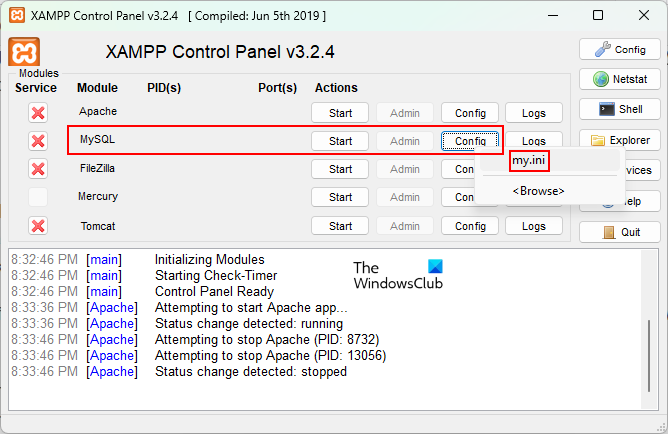Viewport: 668px width, 434px height.
Task: Open the Apache Config dropdown
Action: click(x=470, y=113)
